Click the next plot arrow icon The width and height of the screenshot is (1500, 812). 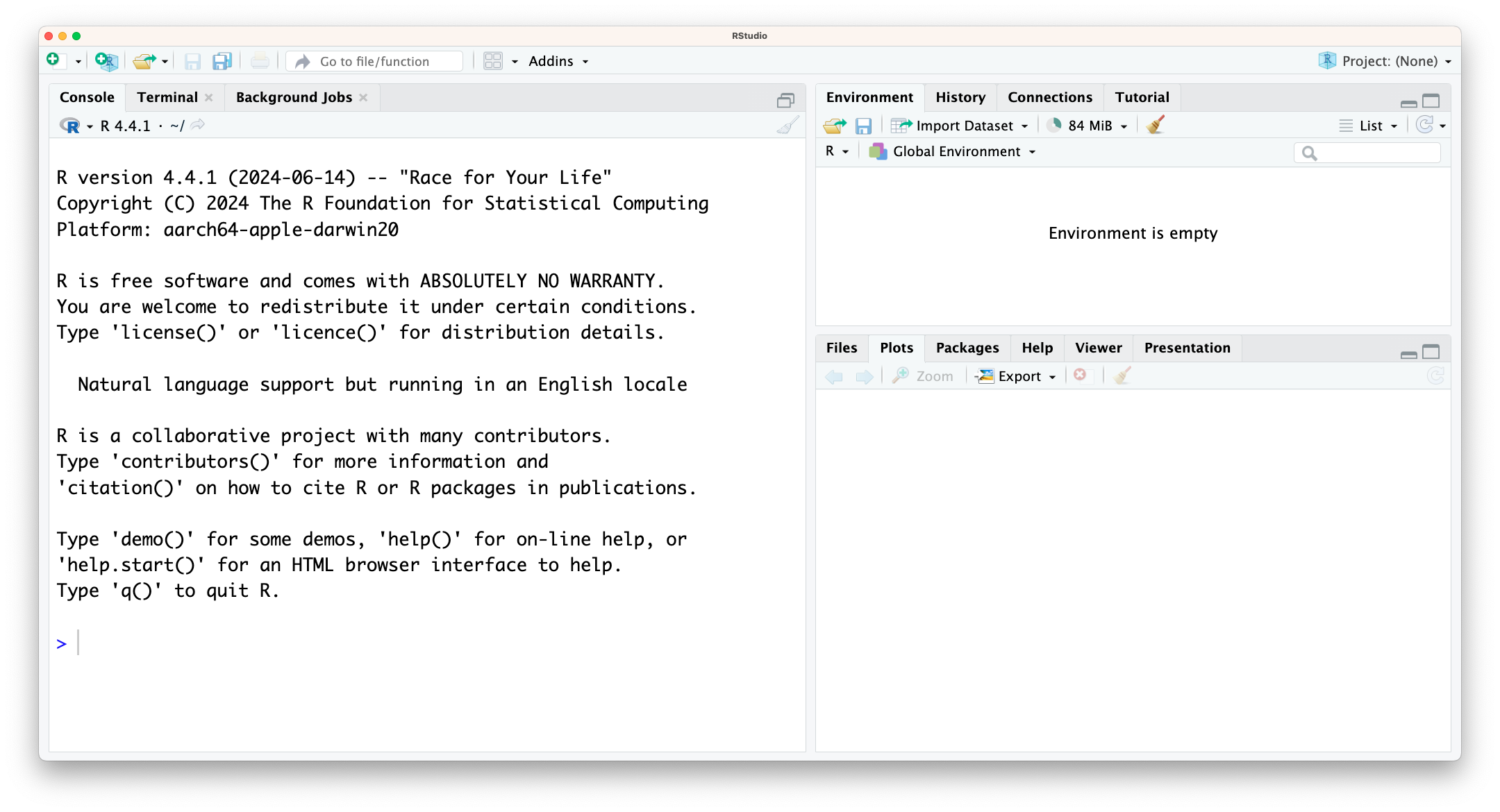click(864, 377)
